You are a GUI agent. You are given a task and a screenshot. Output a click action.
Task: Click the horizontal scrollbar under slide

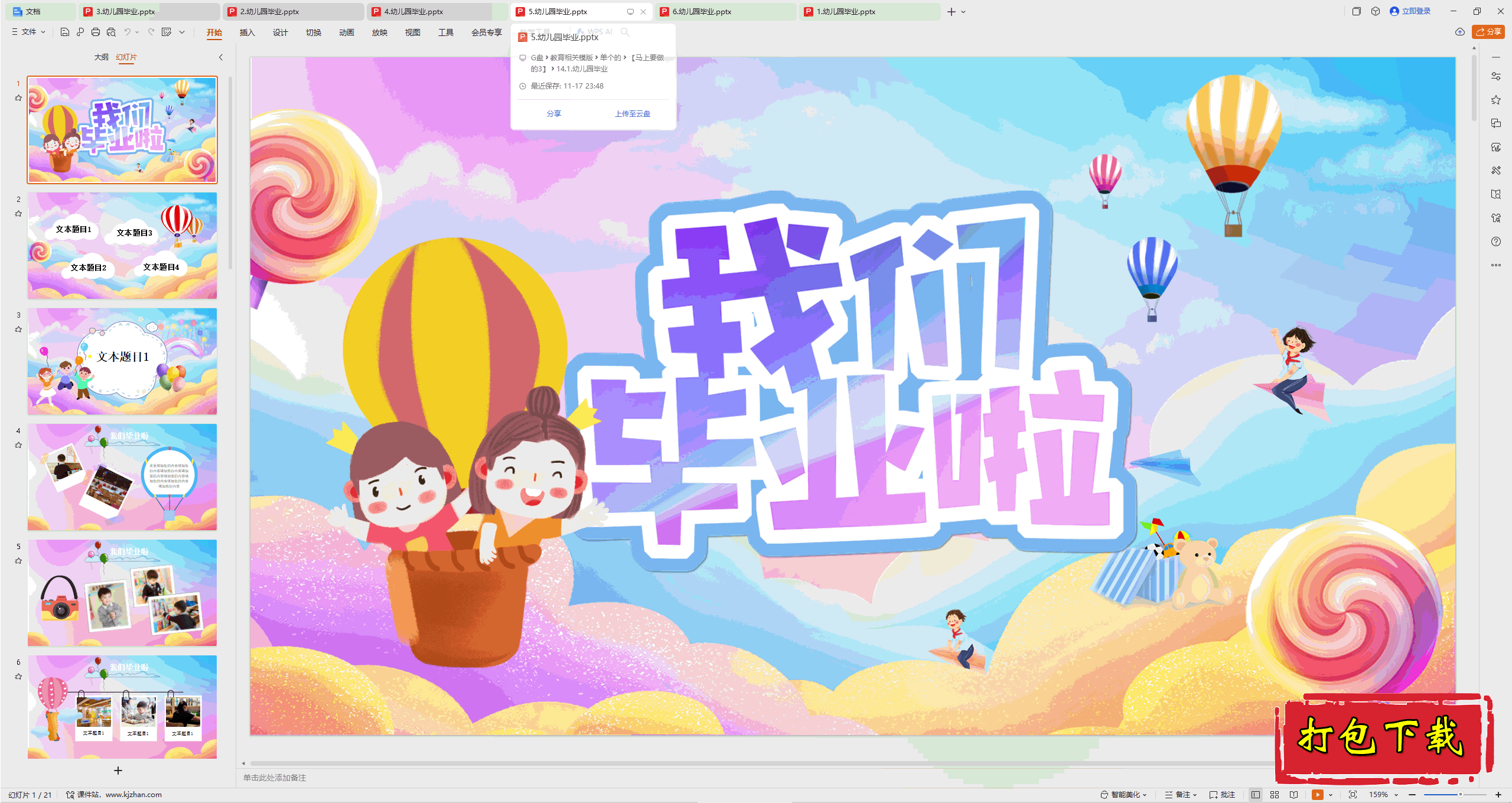[762, 763]
